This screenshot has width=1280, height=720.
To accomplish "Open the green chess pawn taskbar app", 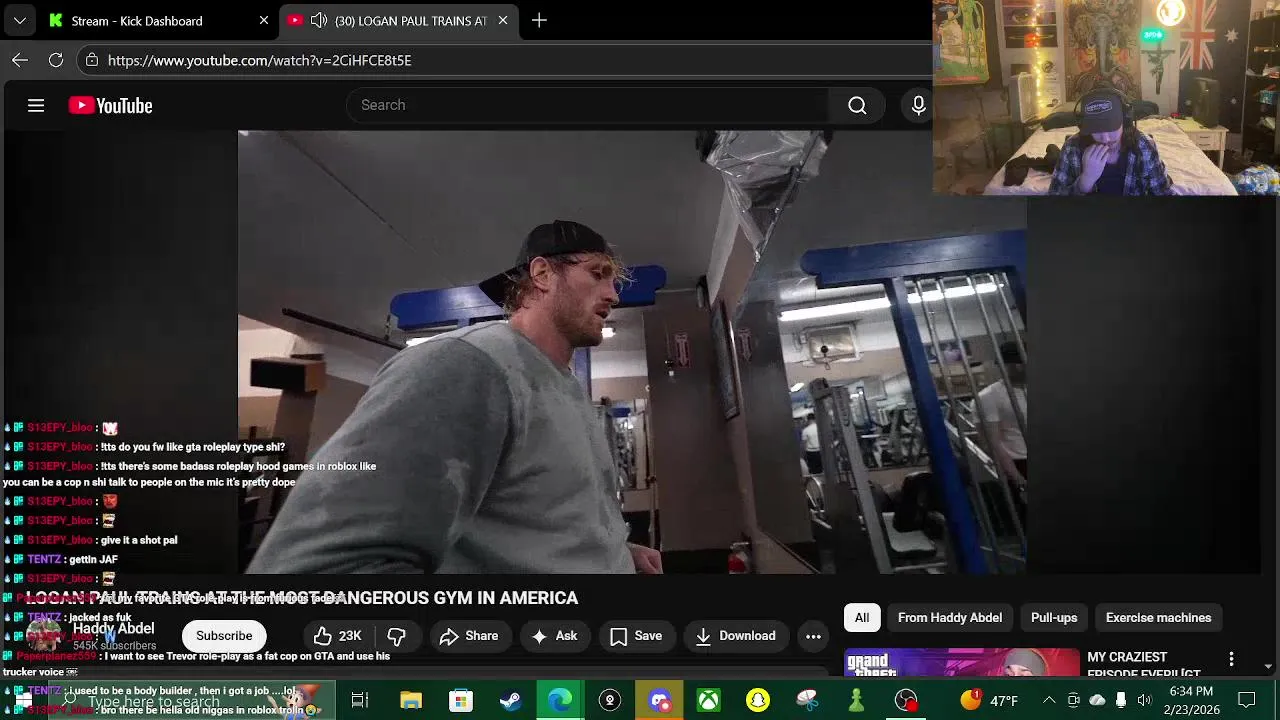I will [856, 700].
